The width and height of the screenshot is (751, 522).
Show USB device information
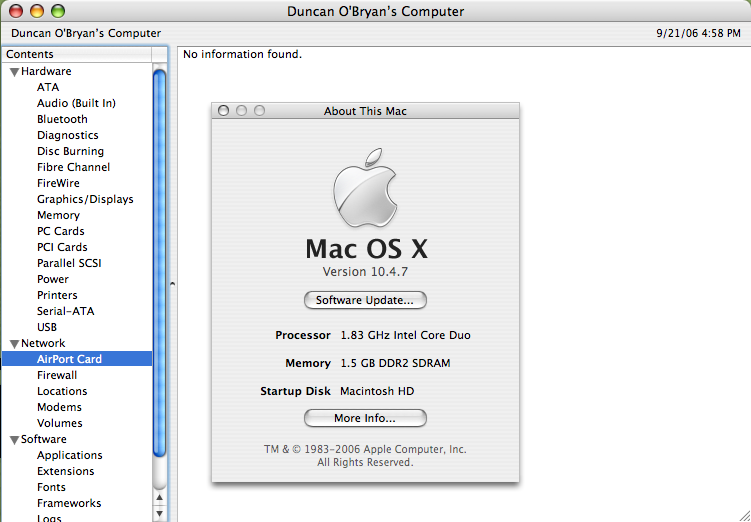click(47, 327)
